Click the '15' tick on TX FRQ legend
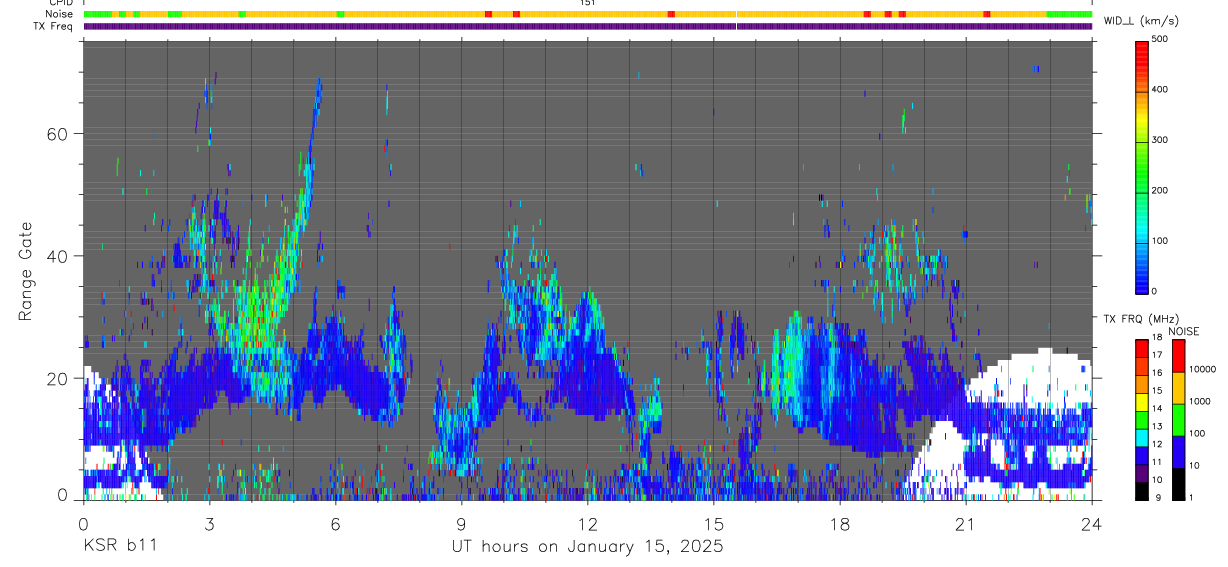Image resolution: width=1228 pixels, height=567 pixels. pos(1156,390)
